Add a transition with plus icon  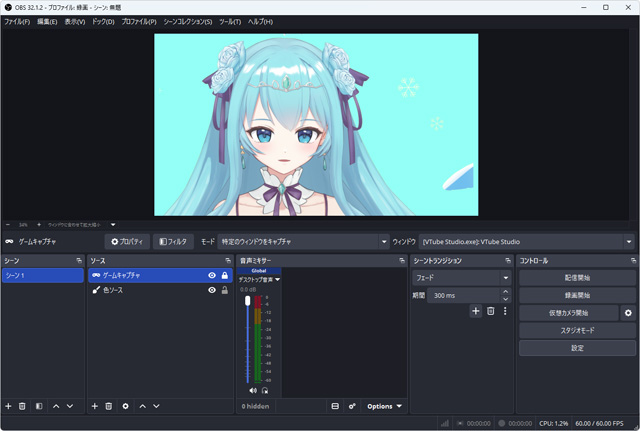(476, 311)
